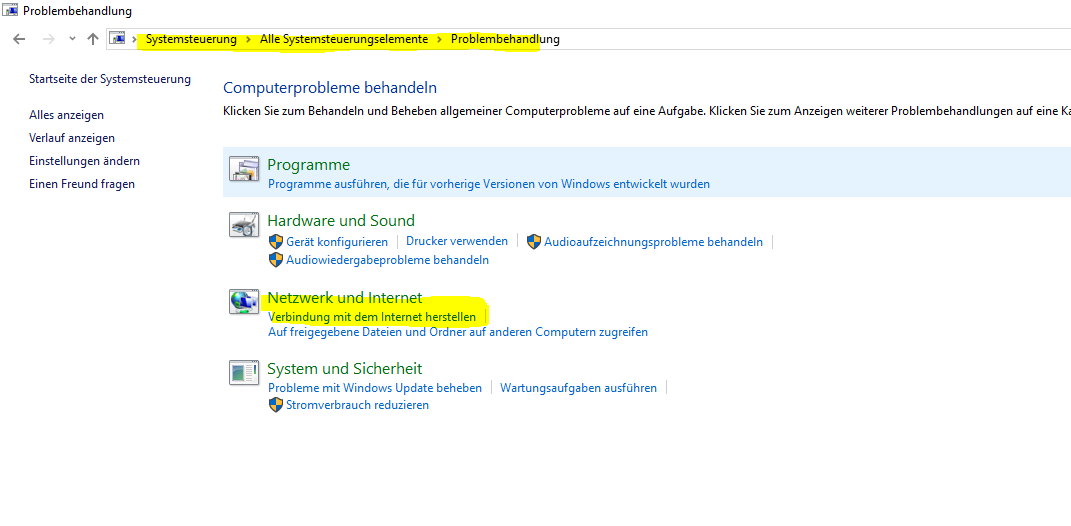
Task: Open shared files and folders access link
Action: click(458, 332)
